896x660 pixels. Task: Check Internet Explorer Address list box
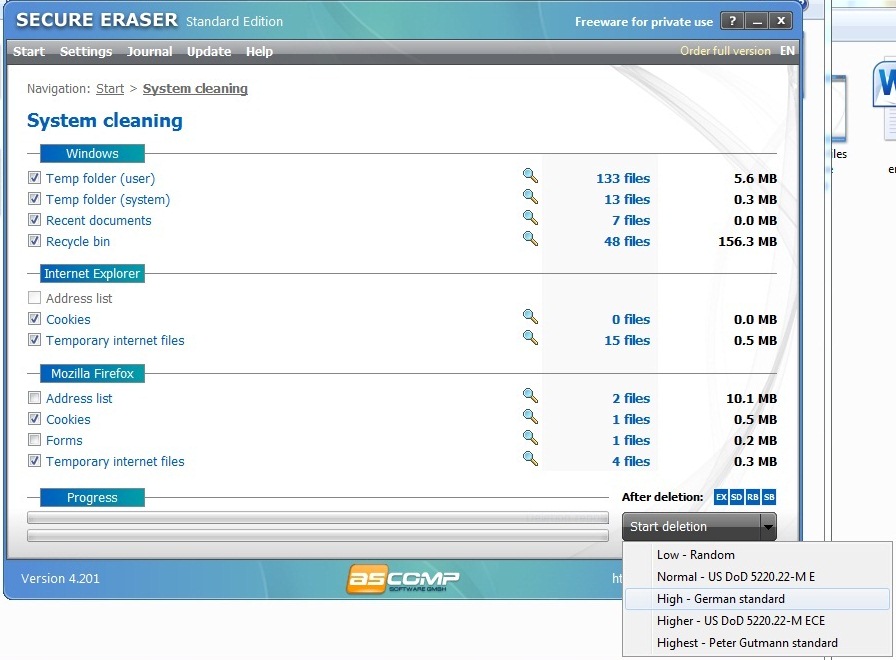[34, 298]
